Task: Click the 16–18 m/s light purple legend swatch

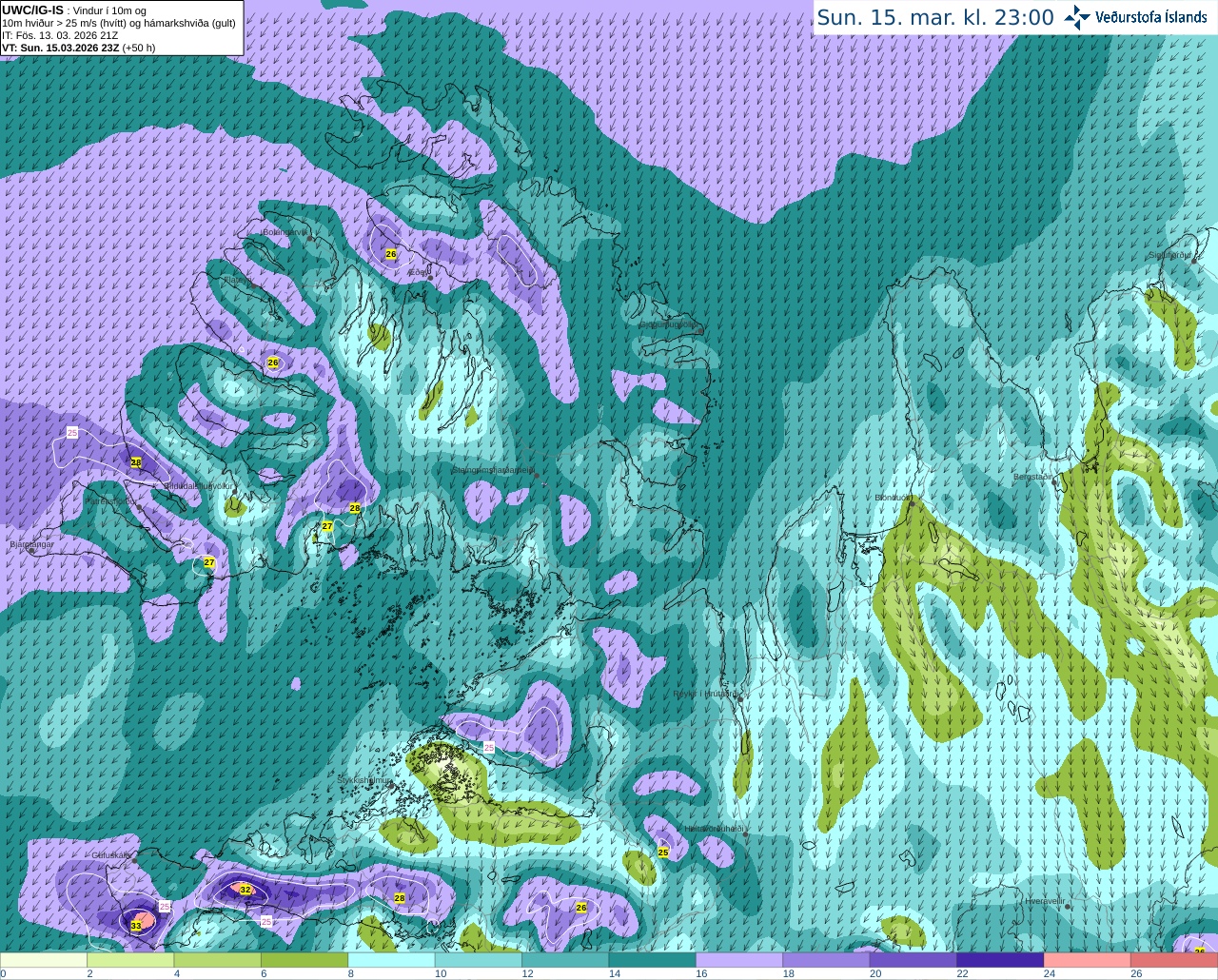Action: coord(739,960)
